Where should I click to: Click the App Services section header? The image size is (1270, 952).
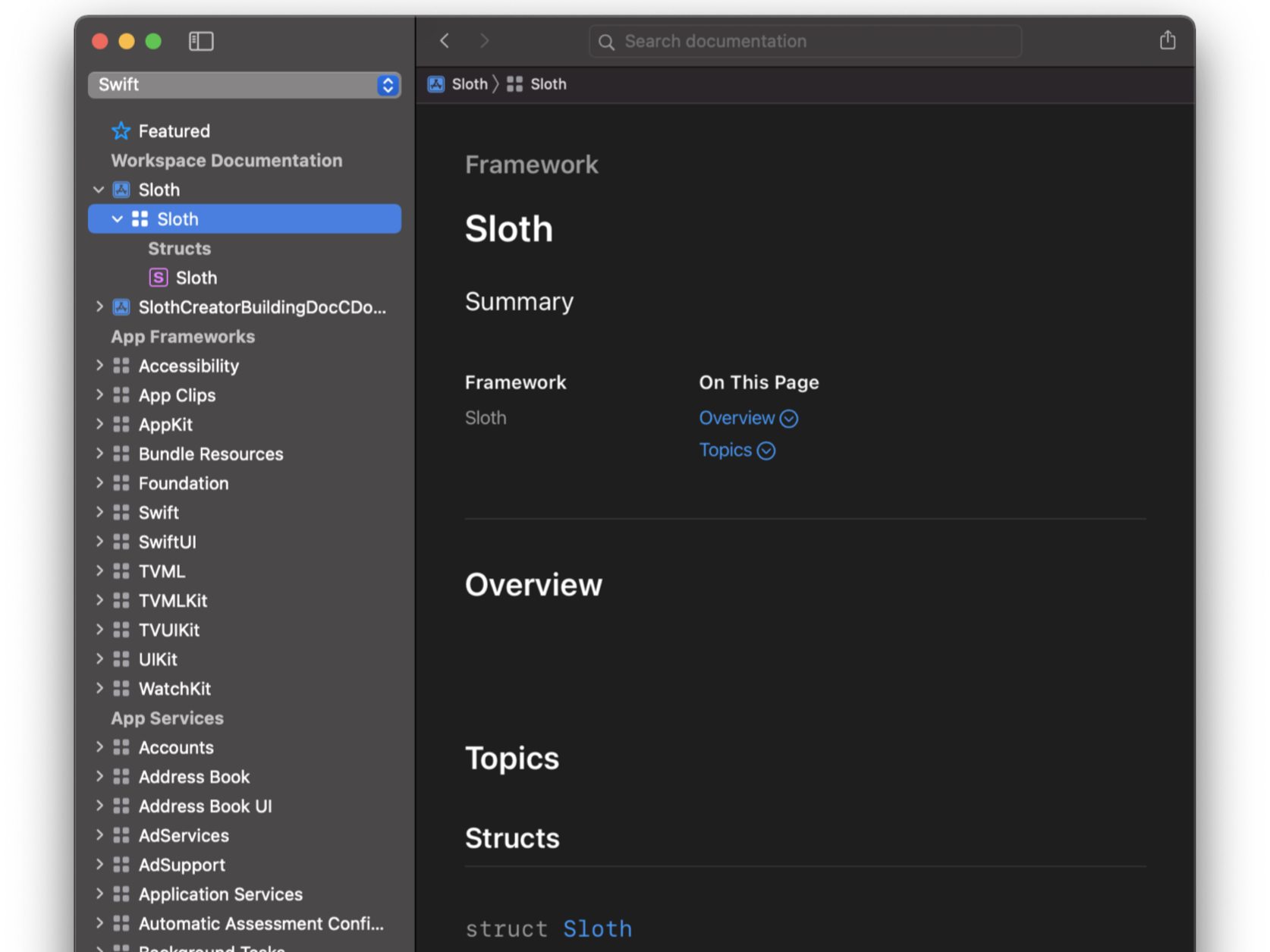pyautogui.click(x=167, y=718)
